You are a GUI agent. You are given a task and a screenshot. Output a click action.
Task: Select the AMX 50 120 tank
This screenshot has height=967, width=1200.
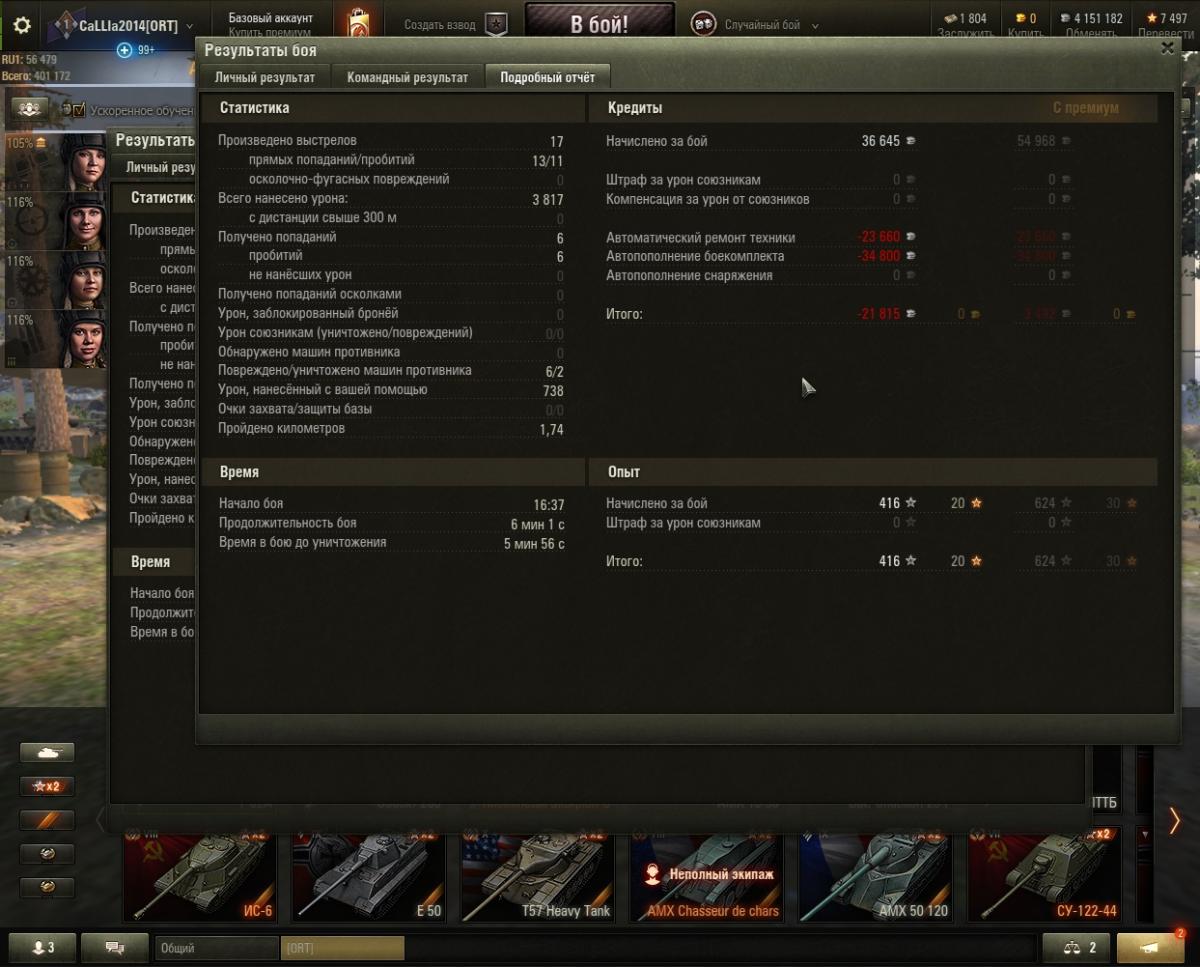tap(875, 874)
